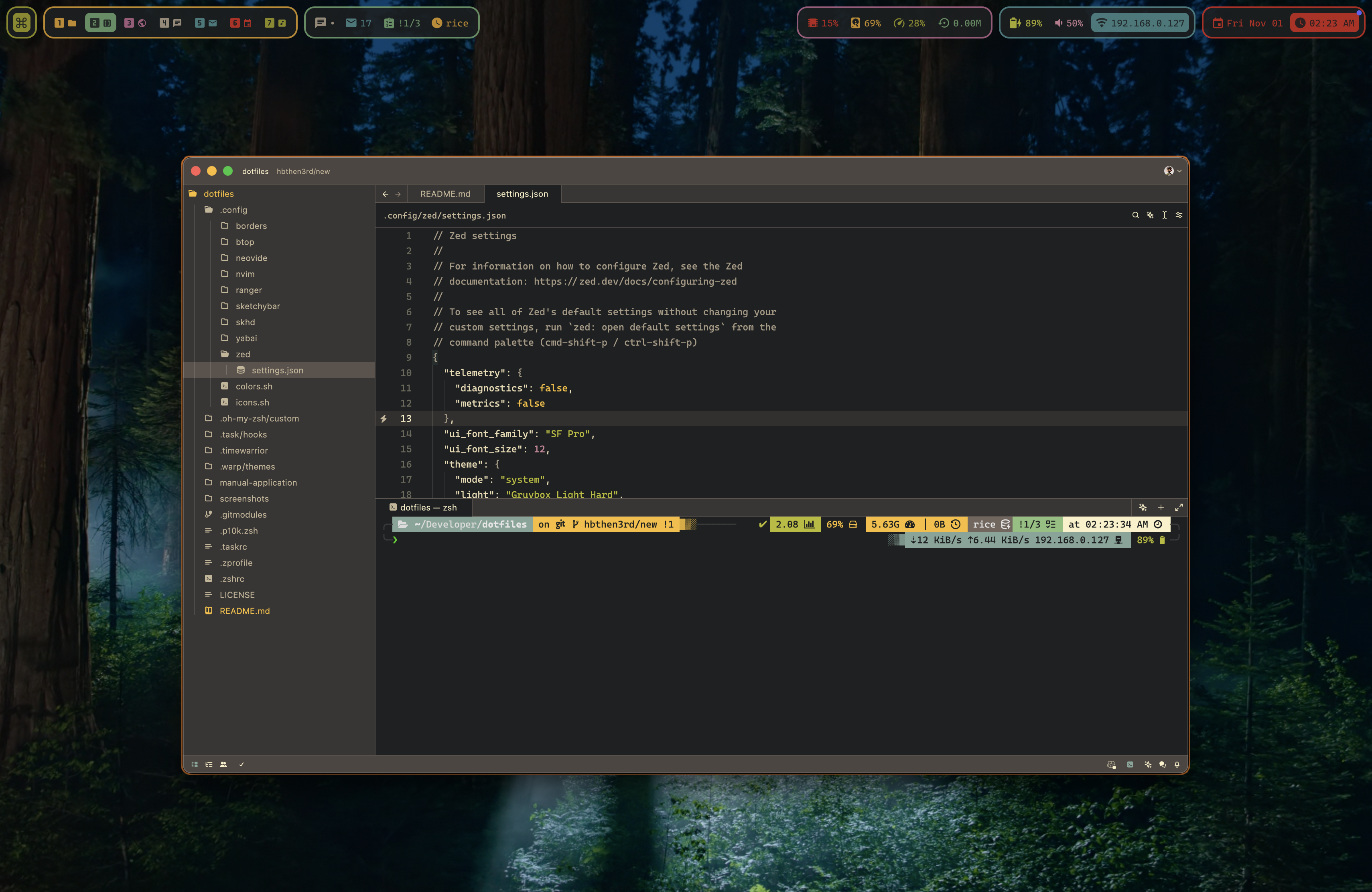Open the .gitmodules file
The width and height of the screenshot is (1372, 892).
pyautogui.click(x=279, y=515)
